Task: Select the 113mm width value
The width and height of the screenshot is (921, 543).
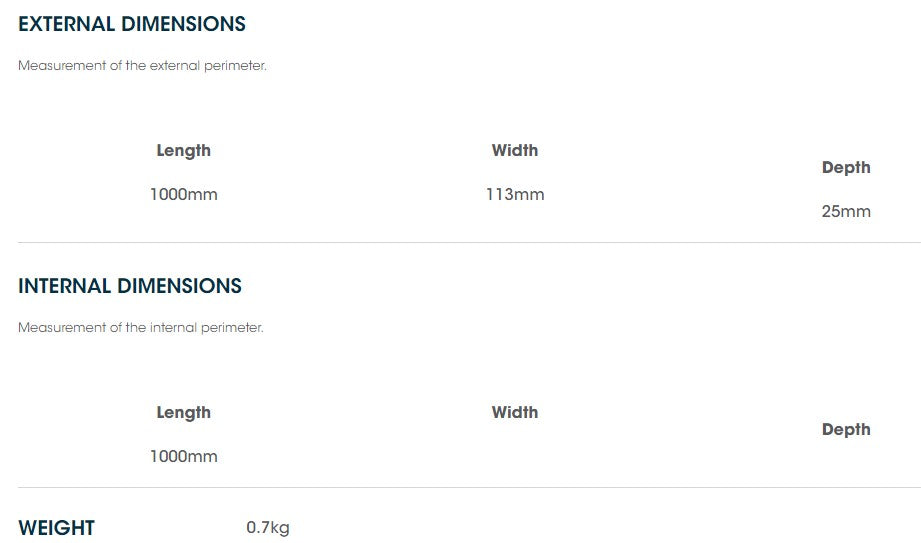Action: point(515,195)
